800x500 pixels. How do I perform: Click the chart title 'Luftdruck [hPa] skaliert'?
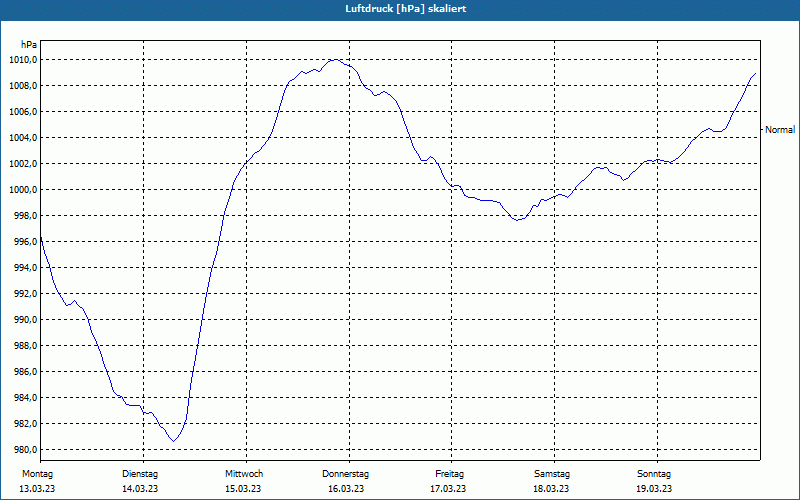pos(406,9)
